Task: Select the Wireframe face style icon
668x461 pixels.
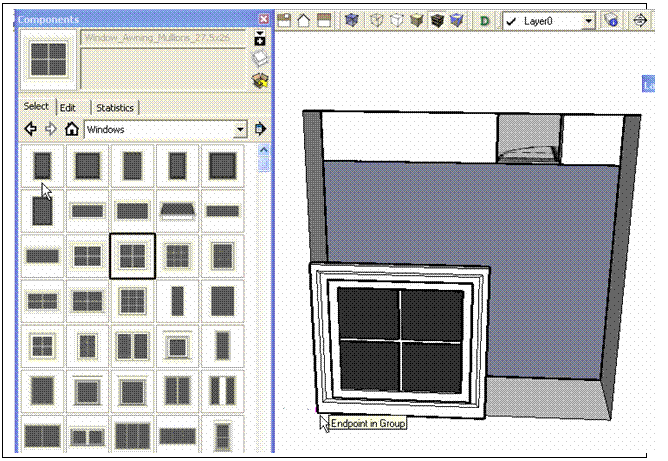Action: tap(377, 20)
